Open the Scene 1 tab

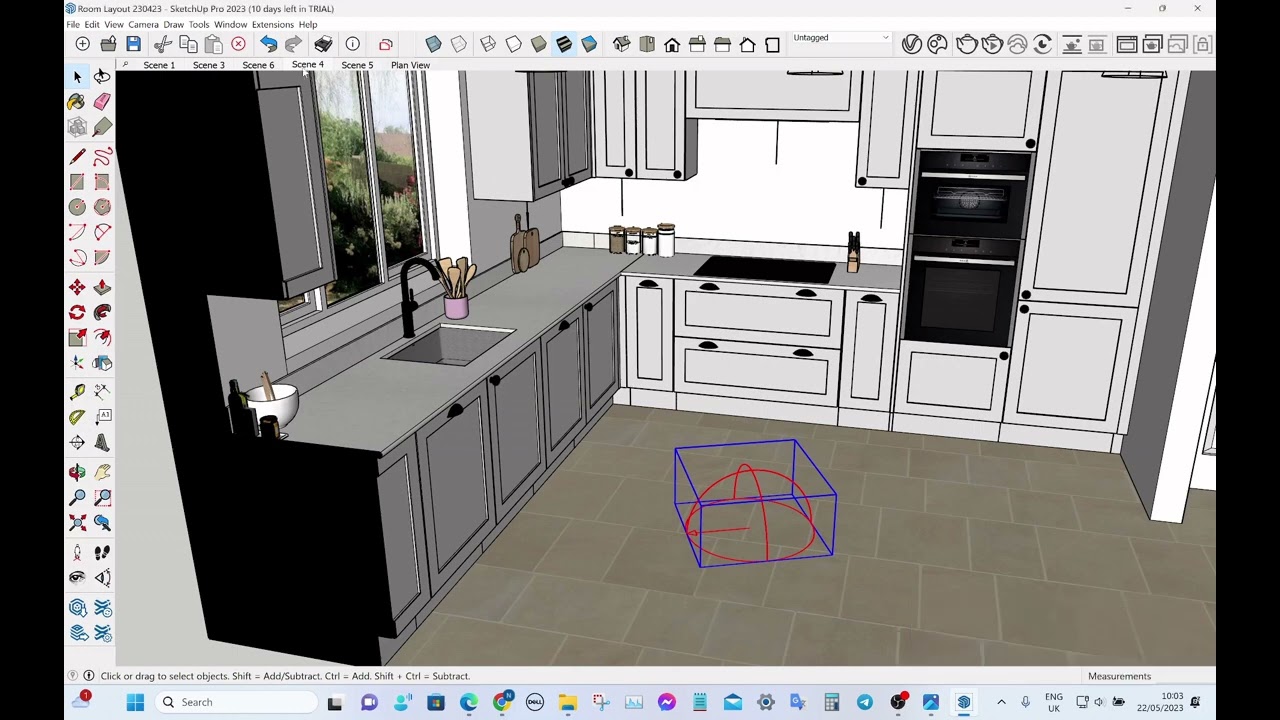coord(159,65)
